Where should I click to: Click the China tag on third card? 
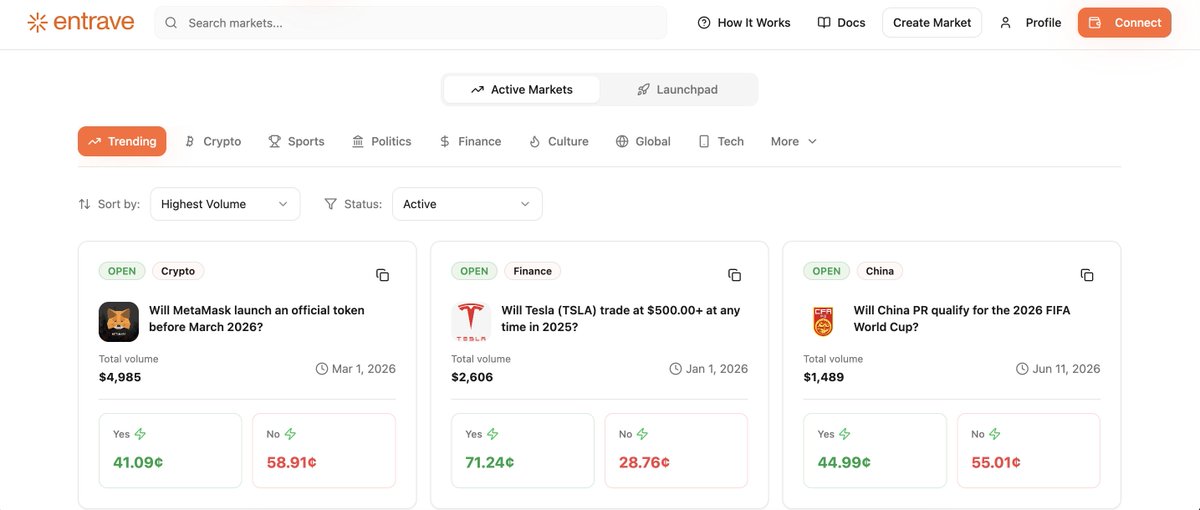[x=880, y=271]
